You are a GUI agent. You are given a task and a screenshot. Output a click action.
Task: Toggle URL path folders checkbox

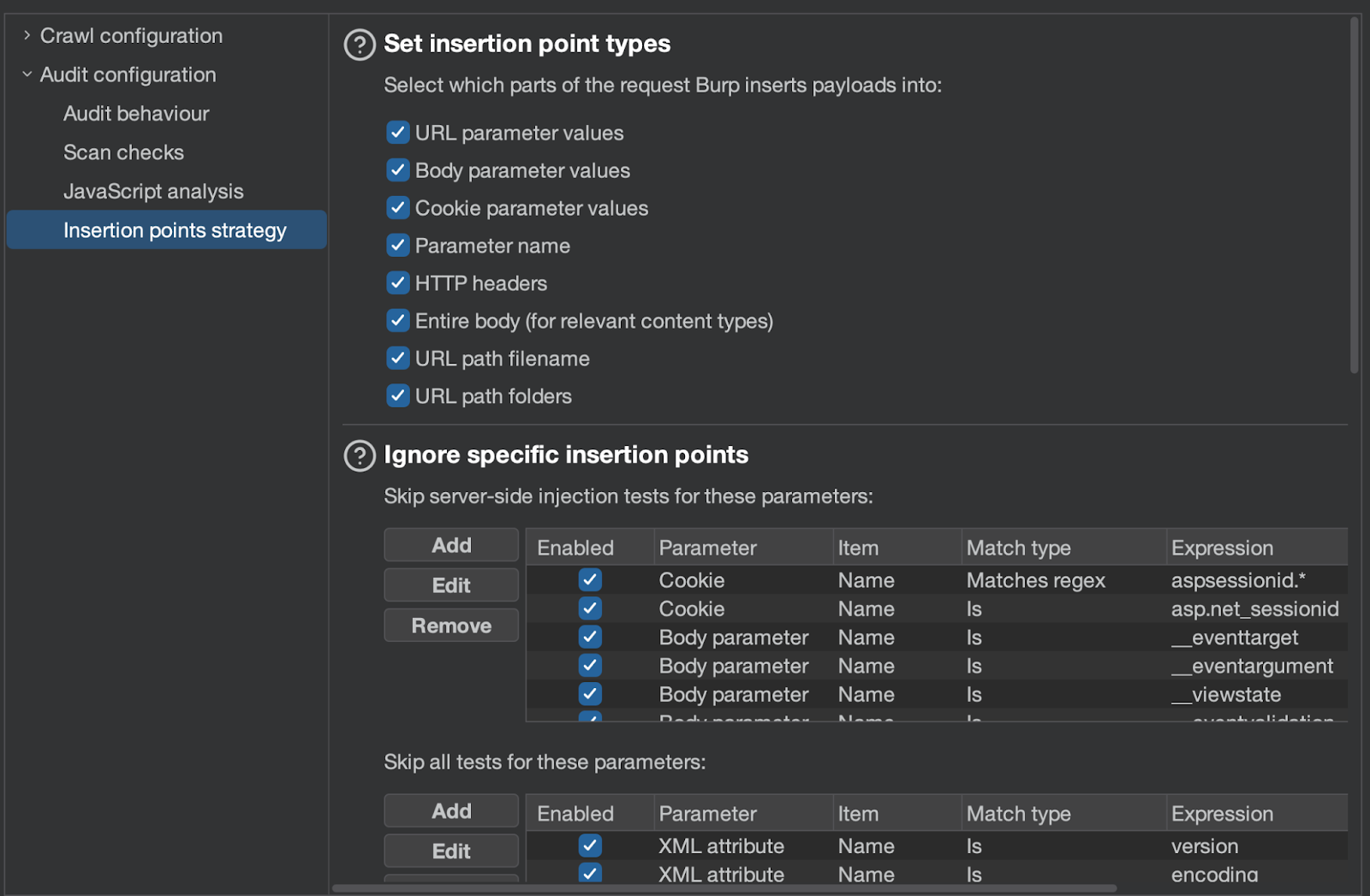point(397,396)
